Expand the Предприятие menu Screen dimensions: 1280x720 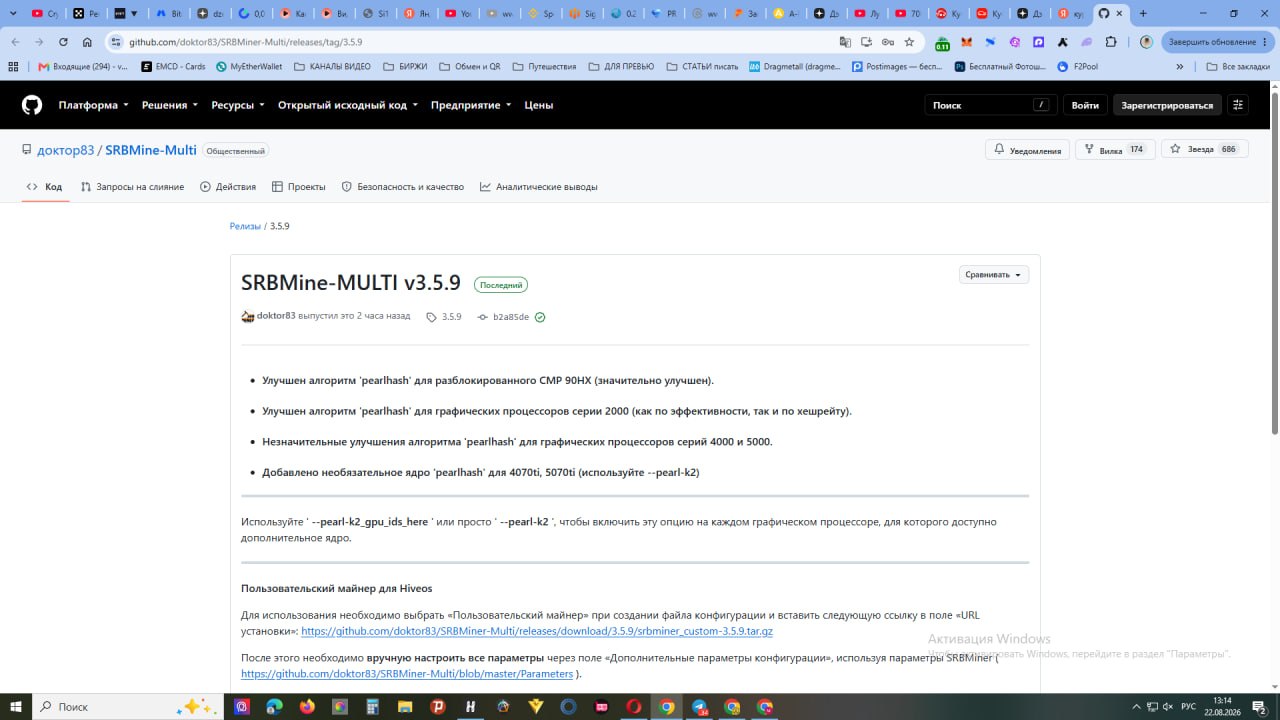[471, 105]
